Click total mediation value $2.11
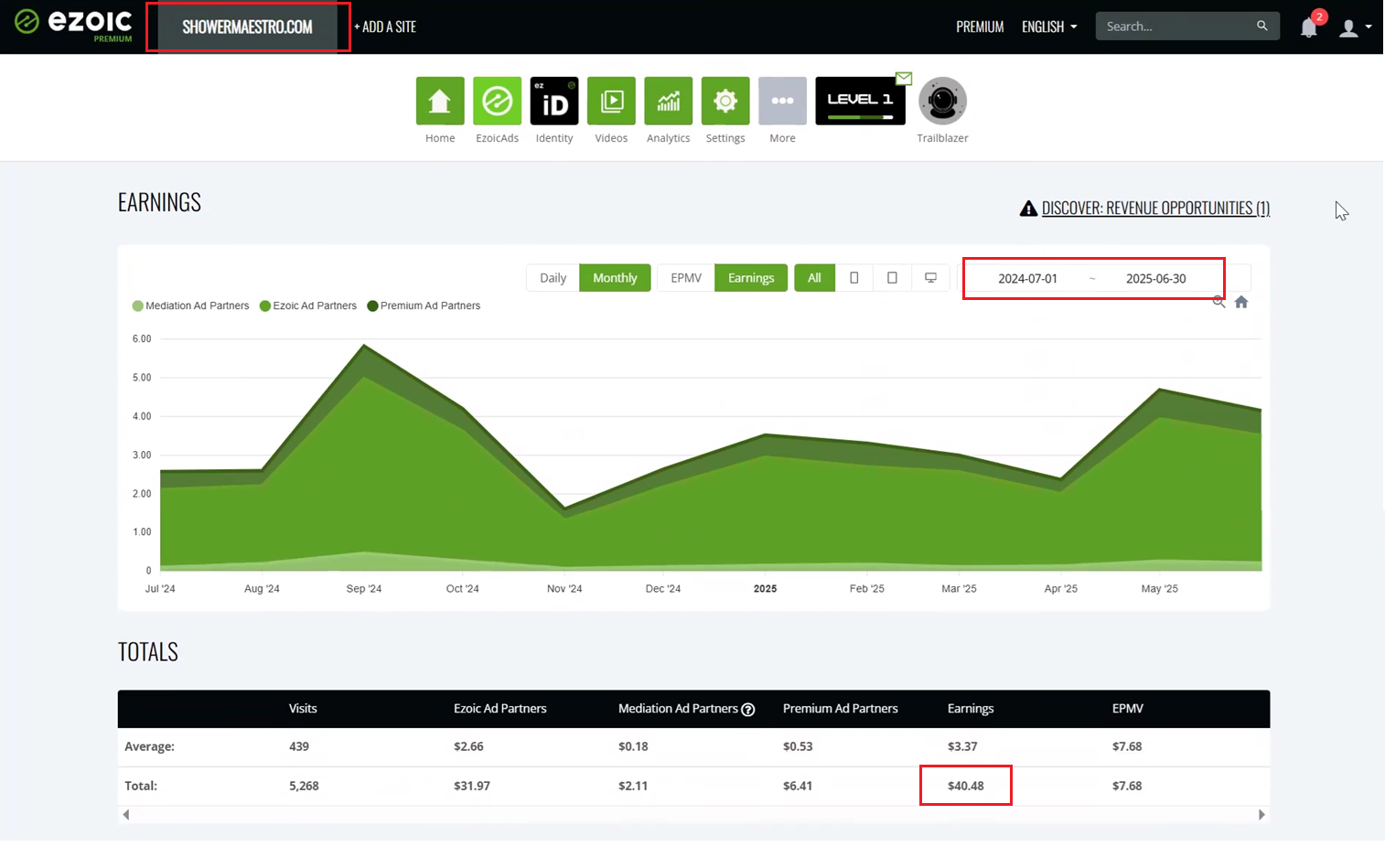Image resolution: width=1385 pixels, height=868 pixels. [x=633, y=786]
